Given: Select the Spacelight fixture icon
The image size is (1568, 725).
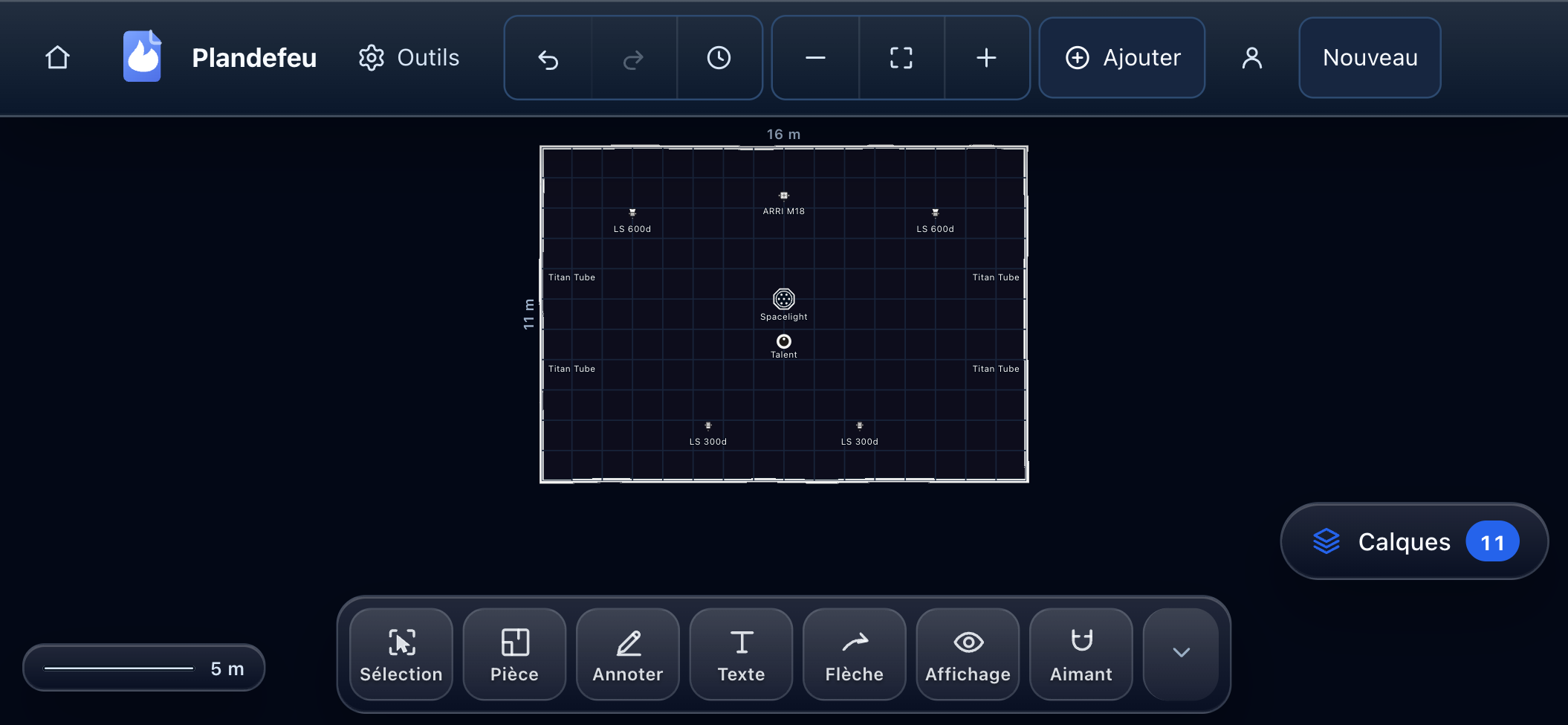Looking at the screenshot, I should coord(783,299).
